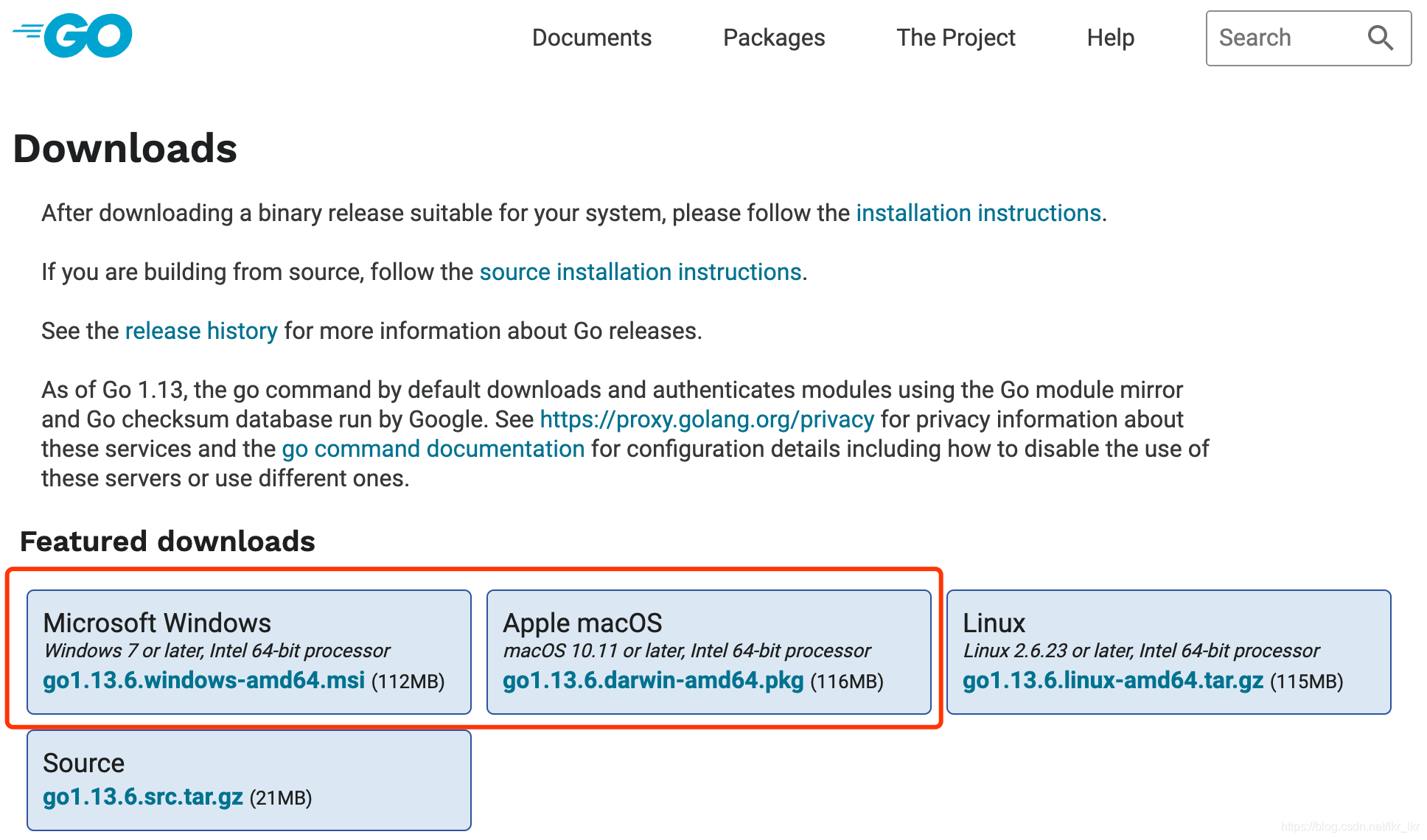
Task: Select the Linux download box heading
Action: point(994,623)
